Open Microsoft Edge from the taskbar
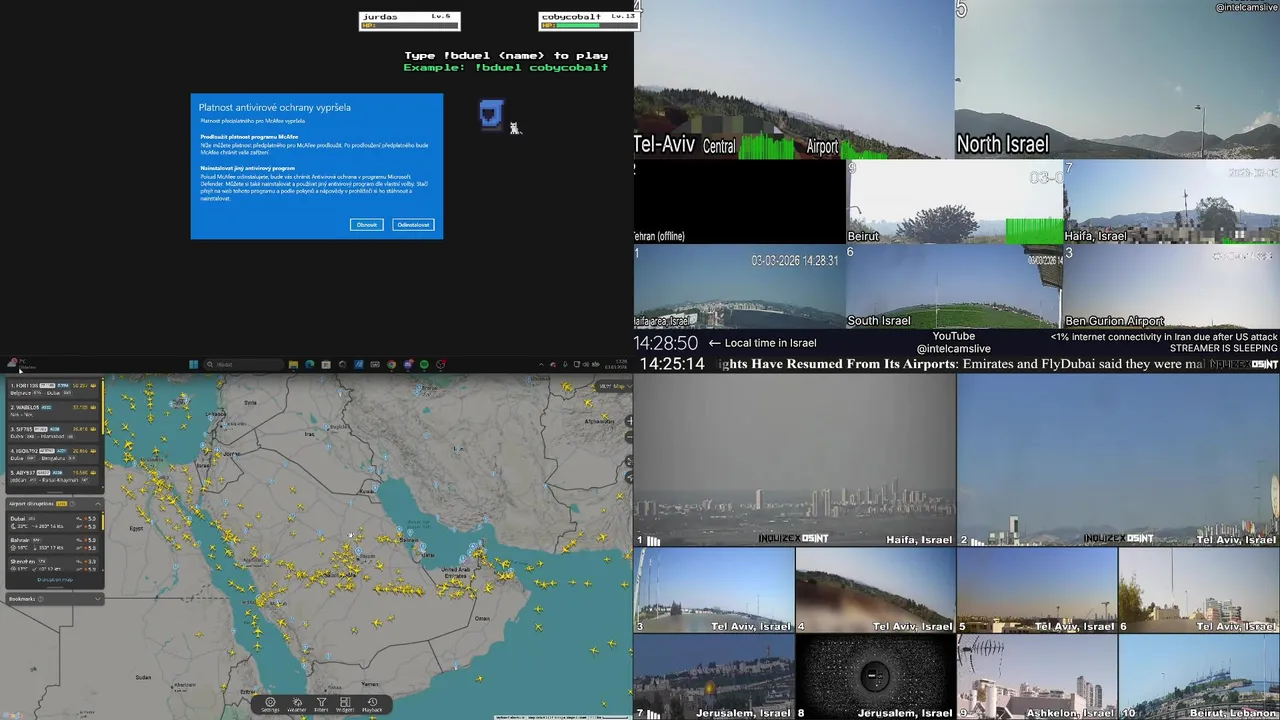Image resolution: width=1280 pixels, height=720 pixels. 309,365
